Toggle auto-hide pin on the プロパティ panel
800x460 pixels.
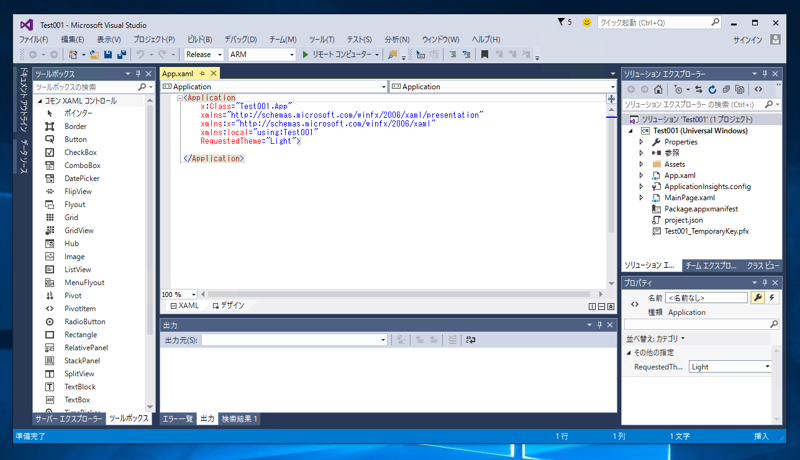pos(764,283)
